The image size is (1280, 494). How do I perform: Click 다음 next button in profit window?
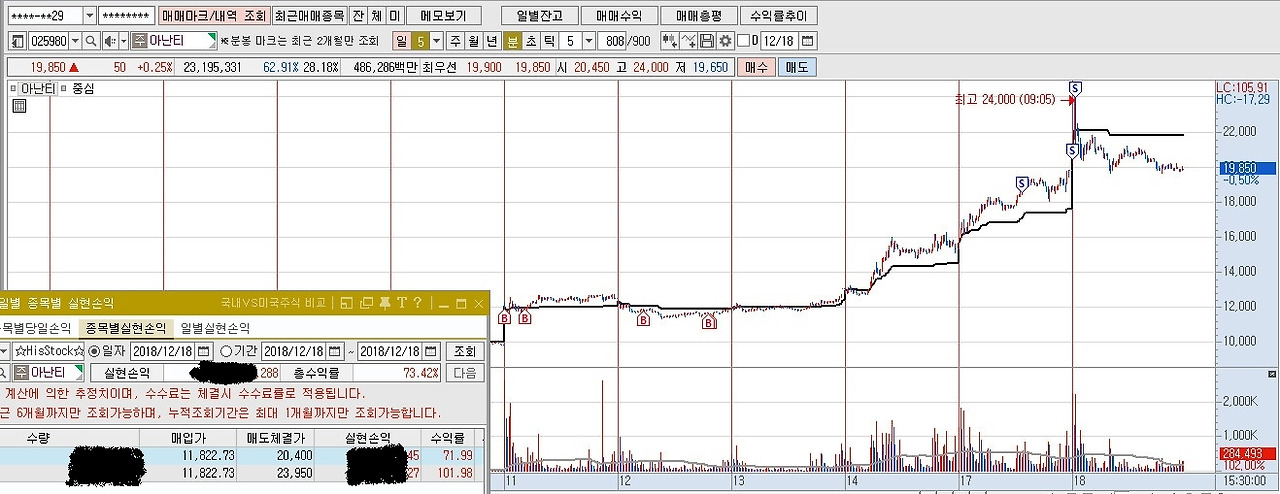[465, 373]
